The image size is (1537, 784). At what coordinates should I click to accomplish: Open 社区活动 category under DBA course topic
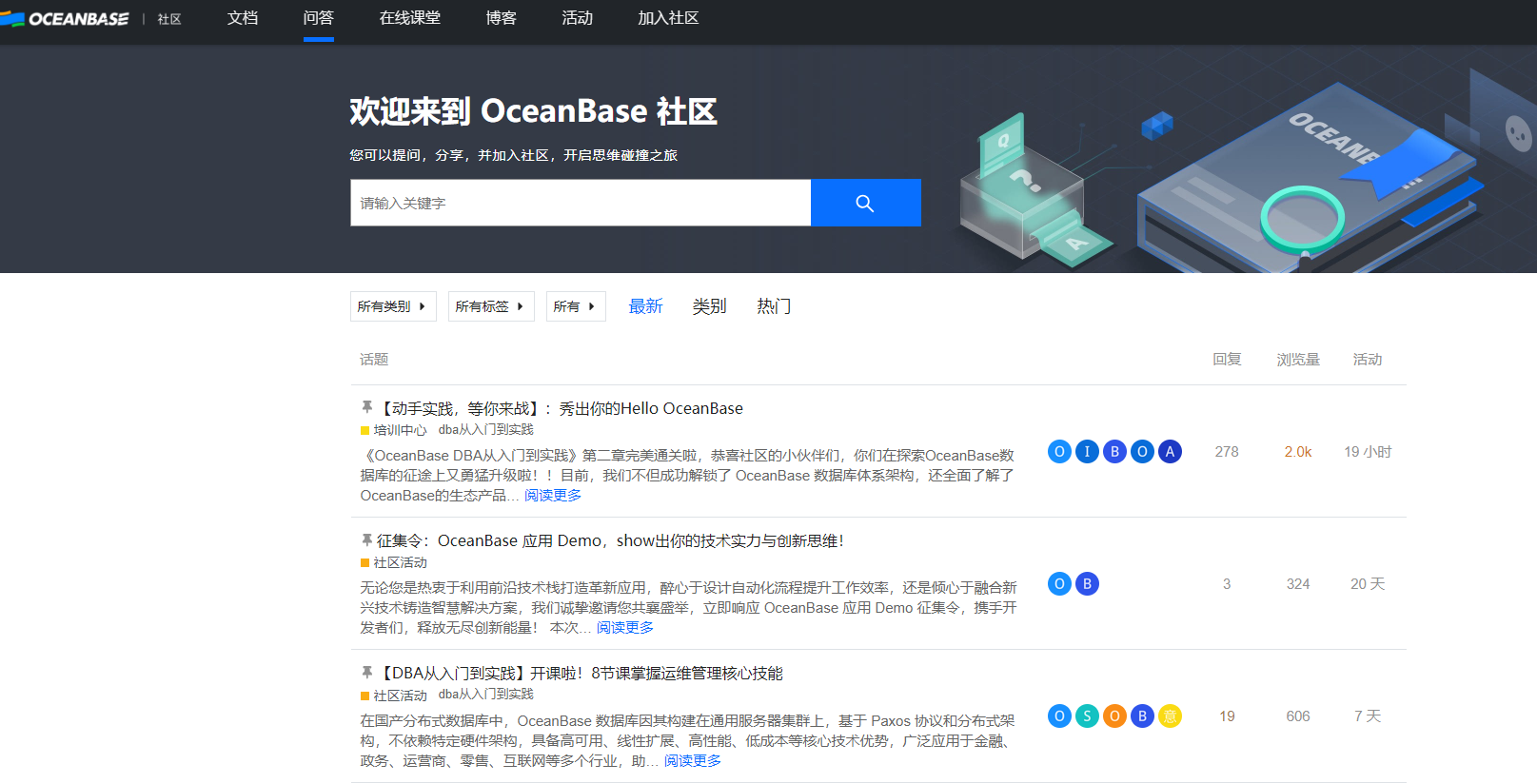tap(394, 695)
